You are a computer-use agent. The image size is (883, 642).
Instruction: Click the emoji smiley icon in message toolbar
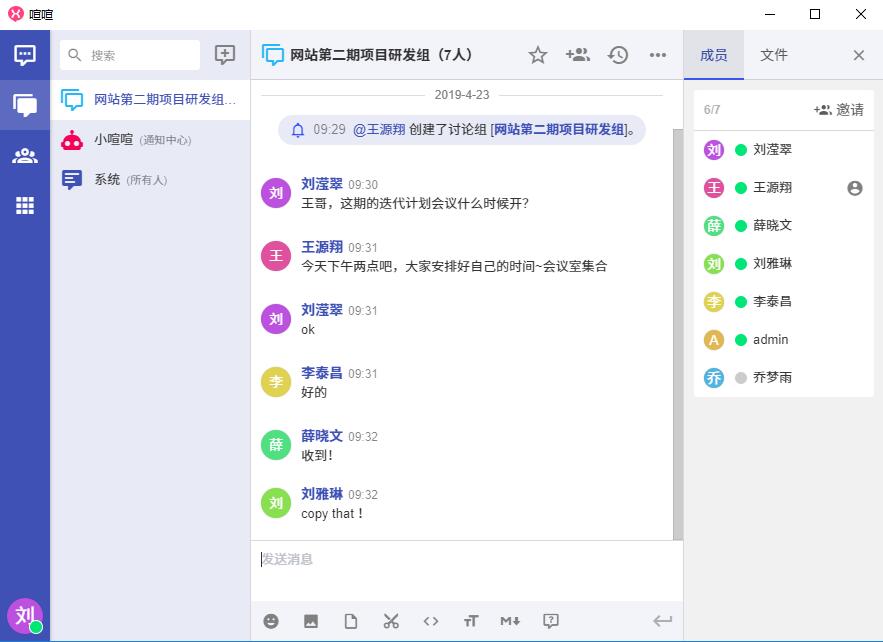[x=271, y=621]
